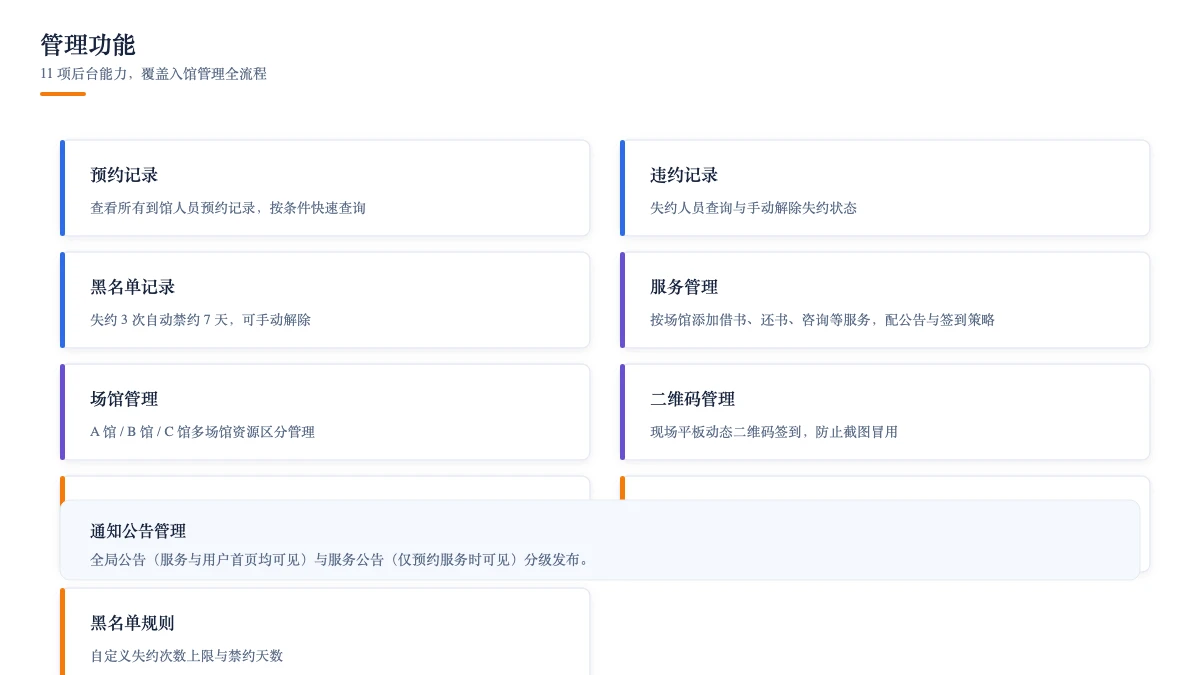Click the 管理功能 page heading
This screenshot has height=675, width=1200.
tap(88, 45)
